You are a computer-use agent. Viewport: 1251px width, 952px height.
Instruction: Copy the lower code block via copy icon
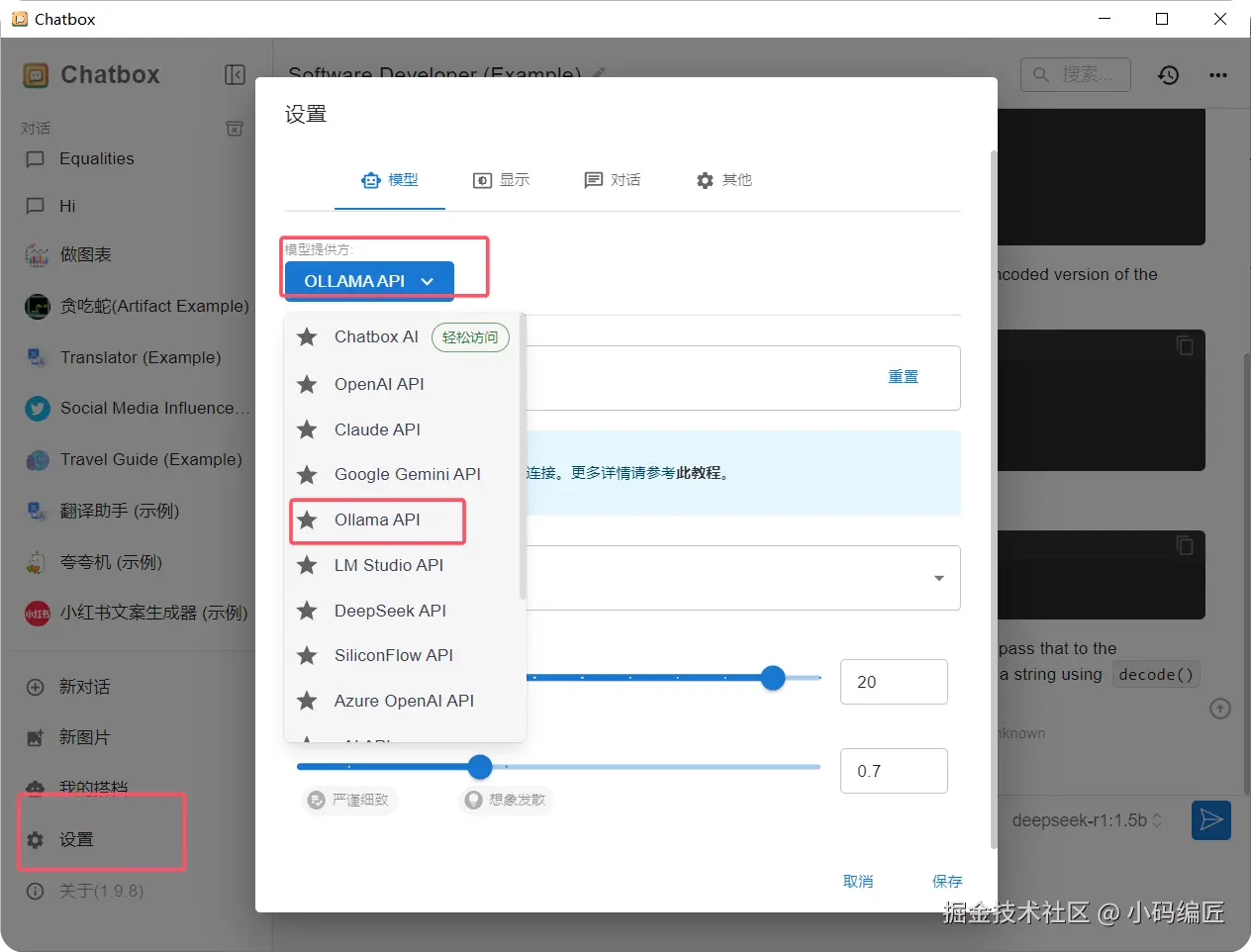(1185, 545)
